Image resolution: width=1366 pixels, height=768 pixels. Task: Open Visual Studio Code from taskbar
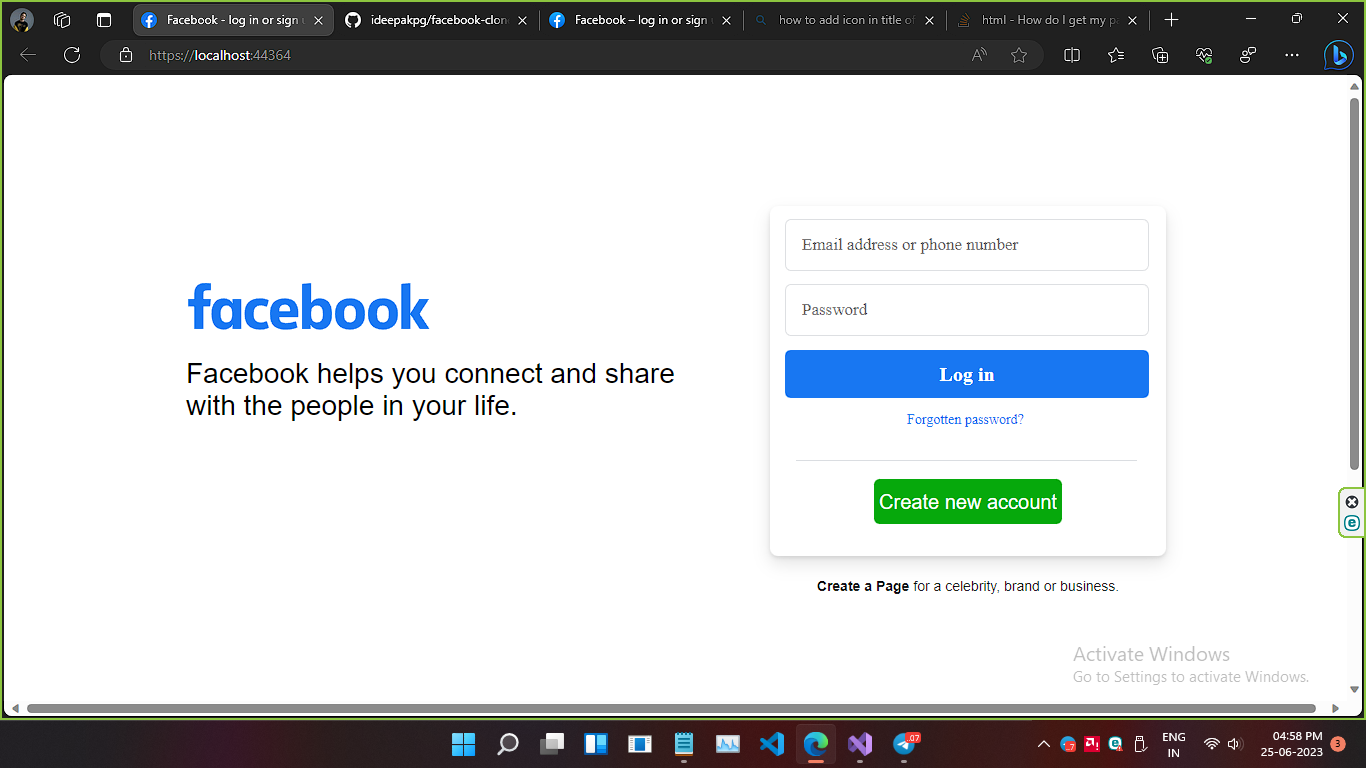tap(771, 744)
